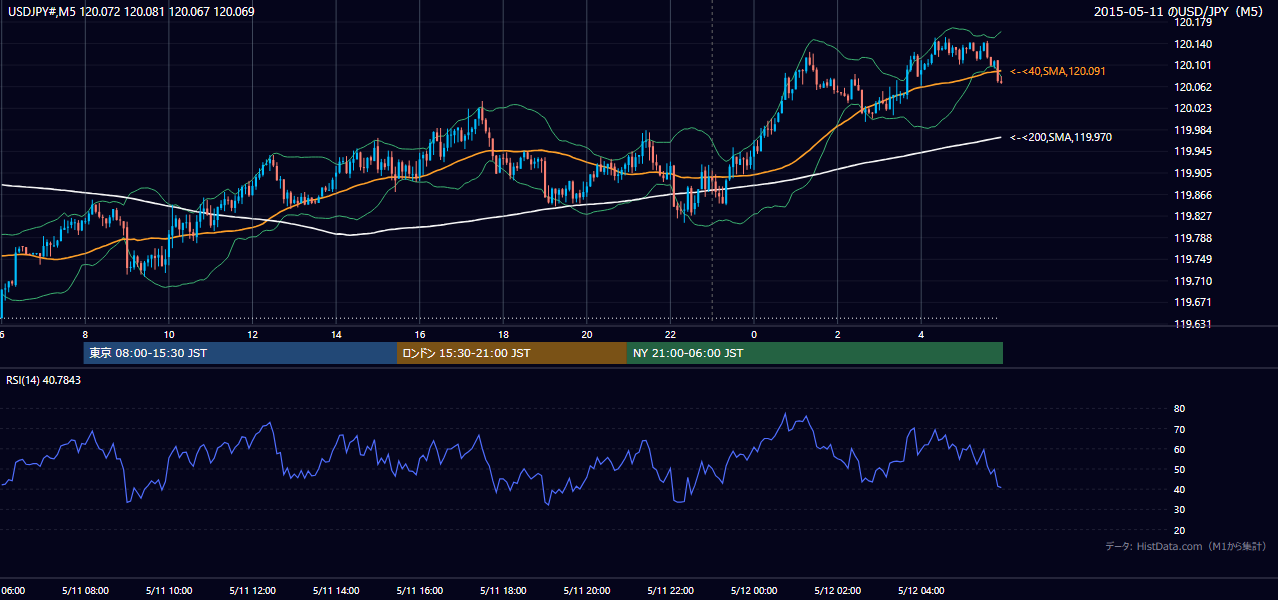Click the RSI axis value 20
1278x600 pixels.
(1179, 530)
